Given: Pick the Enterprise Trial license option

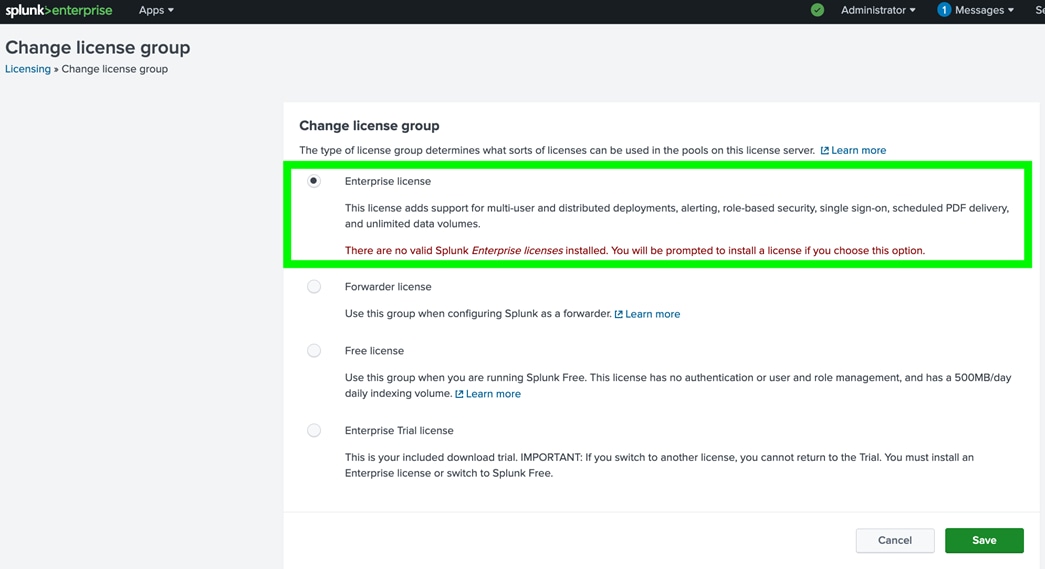Looking at the screenshot, I should tap(314, 430).
